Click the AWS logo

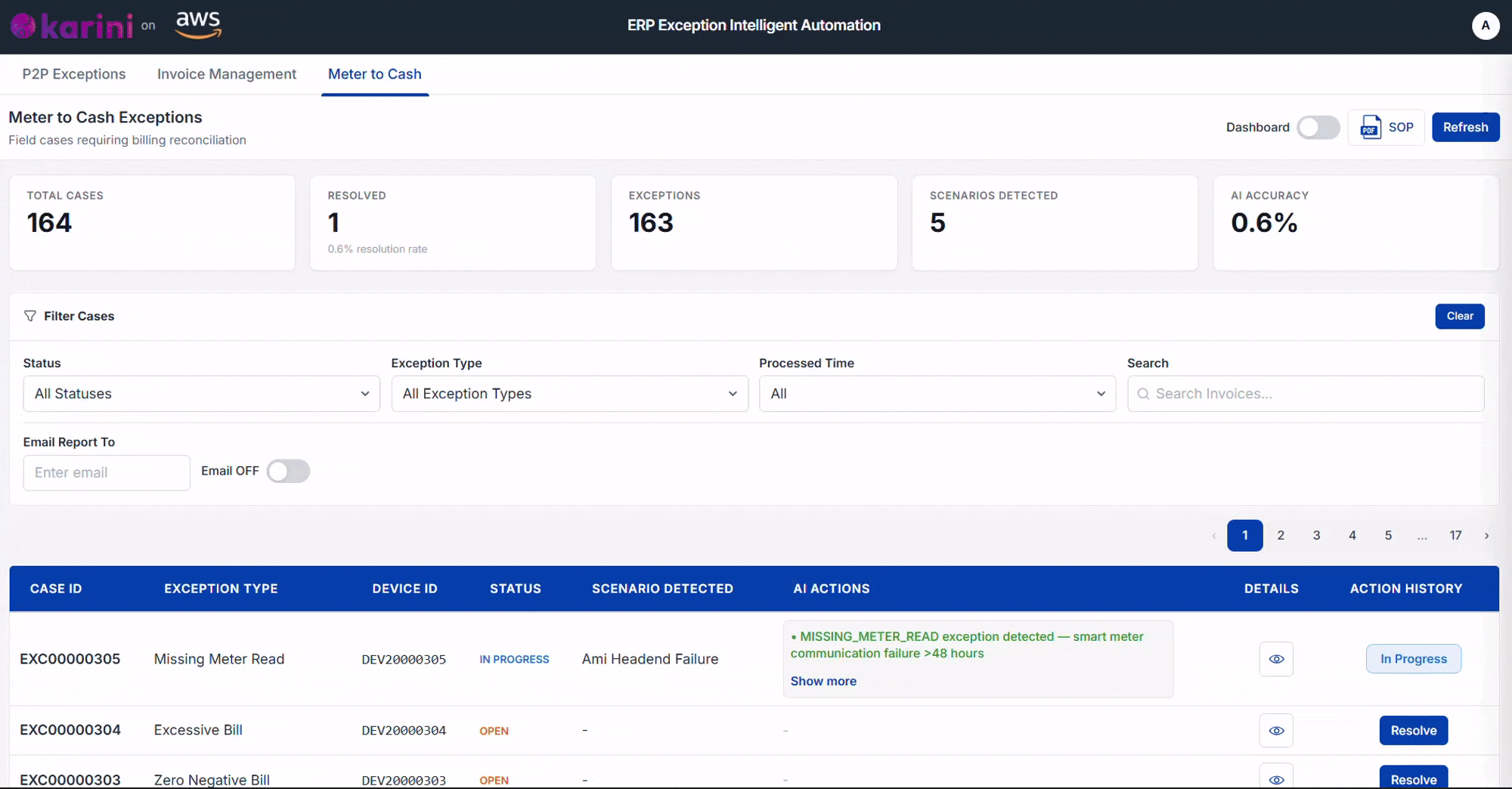198,24
